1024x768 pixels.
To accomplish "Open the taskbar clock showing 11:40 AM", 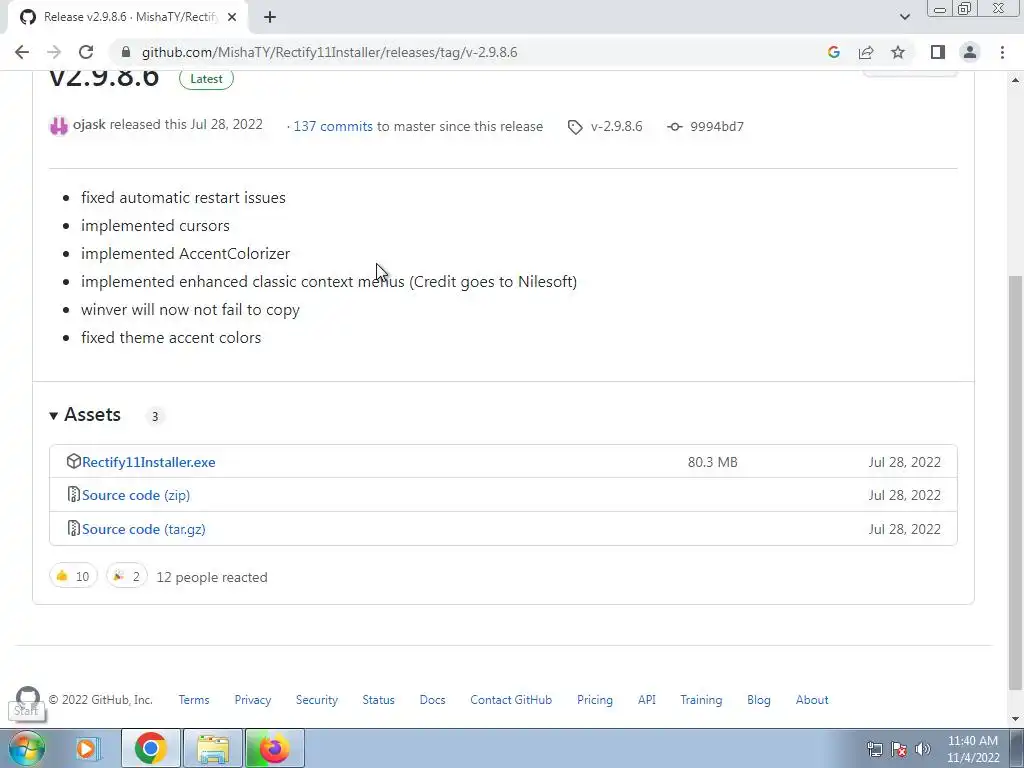I will [x=973, y=749].
